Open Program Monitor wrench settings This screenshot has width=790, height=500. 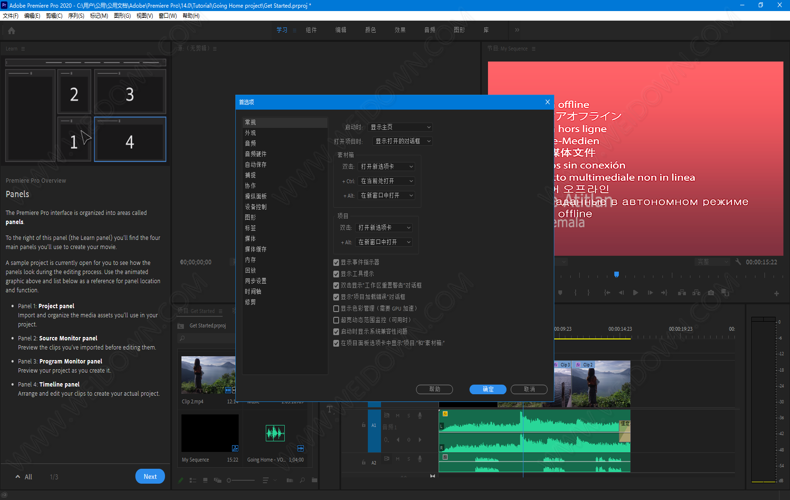coord(738,262)
